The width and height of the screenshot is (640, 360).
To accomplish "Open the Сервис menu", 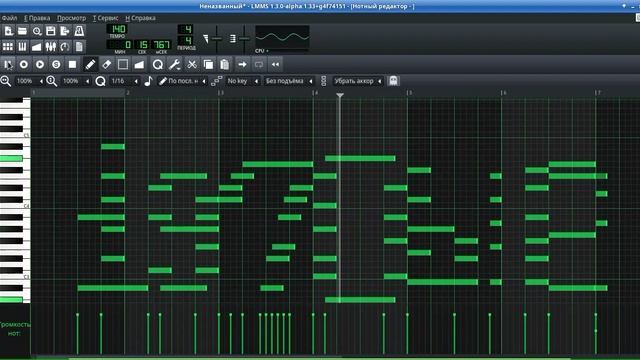I will coord(105,18).
